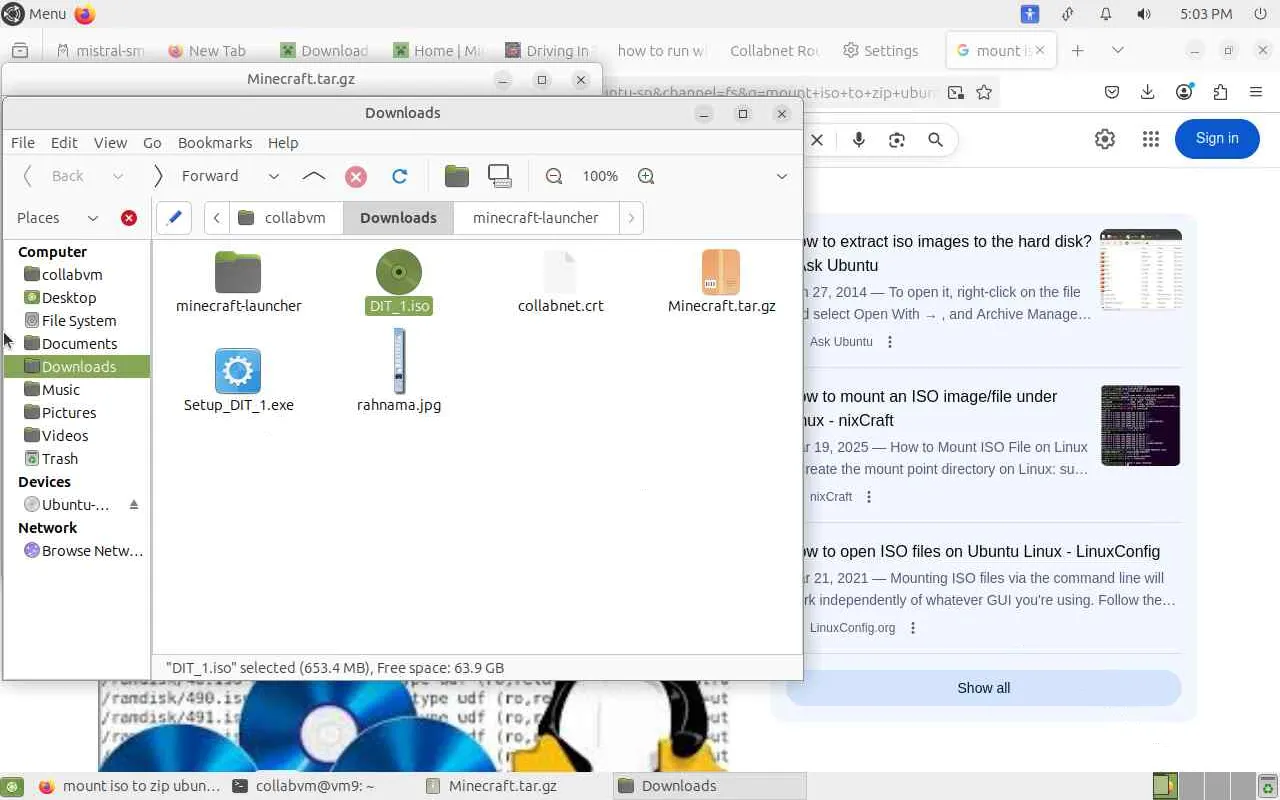Toggle the location bar text entry pencil button
The width and height of the screenshot is (1280, 800).
click(x=174, y=218)
